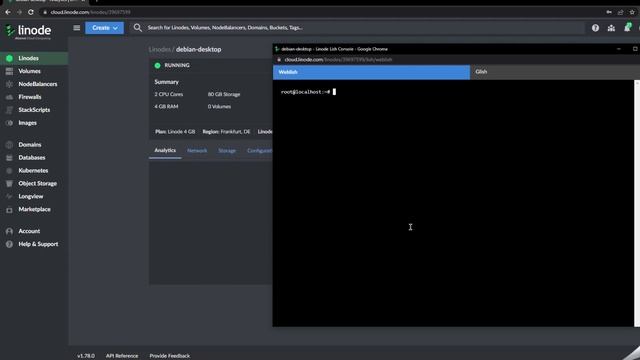Click the StackScripts sidebar icon
Screen dimensions: 640x360
click(9, 110)
